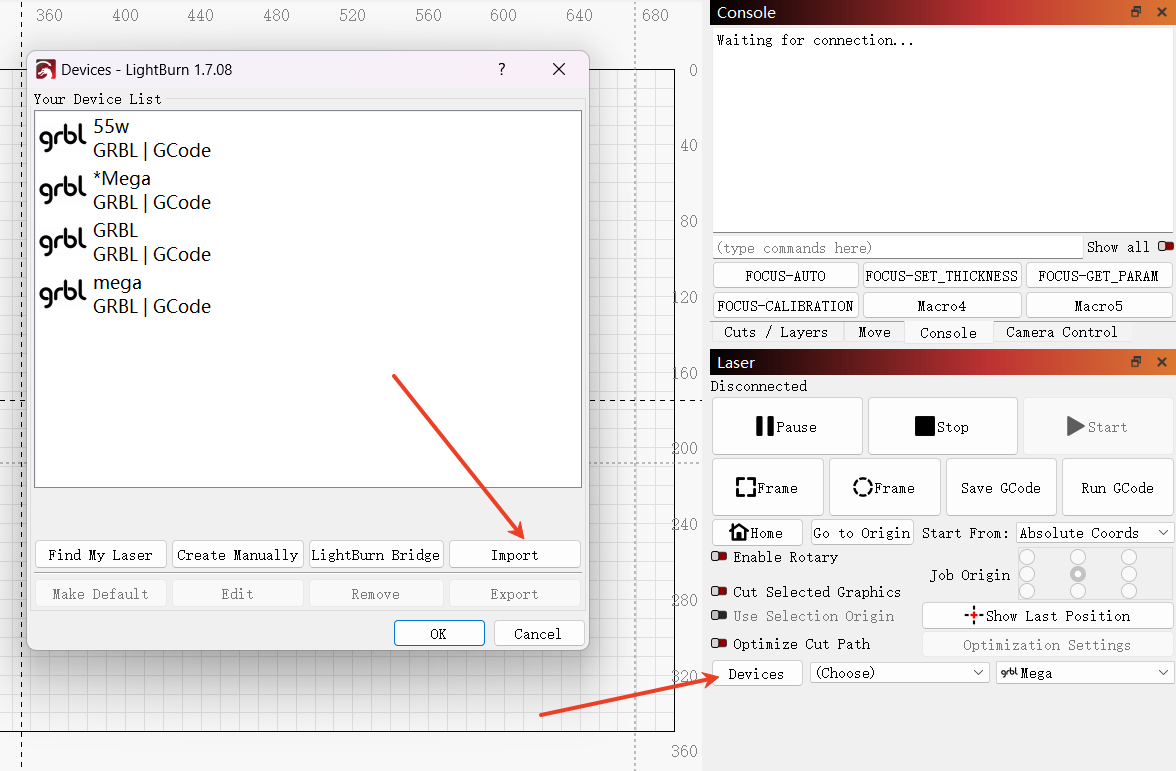Set Job Origin to the top-center radio button
This screenshot has height=771, width=1176.
click(x=1078, y=556)
